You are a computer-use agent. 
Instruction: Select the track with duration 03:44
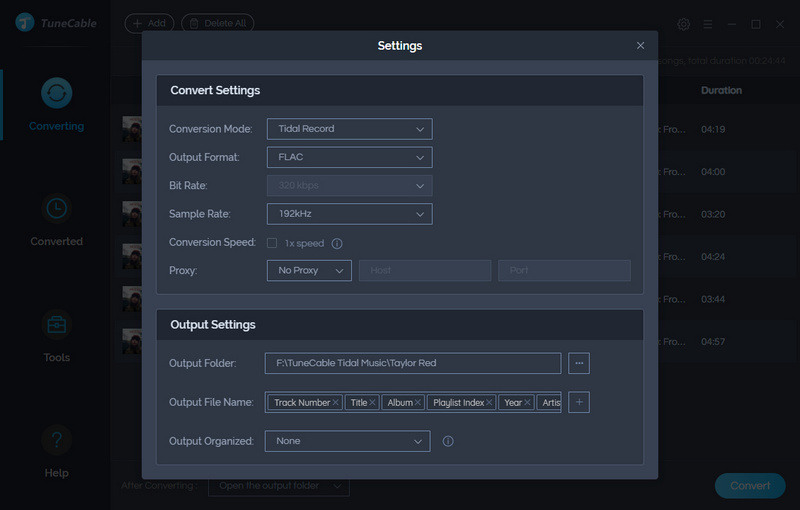pos(713,299)
